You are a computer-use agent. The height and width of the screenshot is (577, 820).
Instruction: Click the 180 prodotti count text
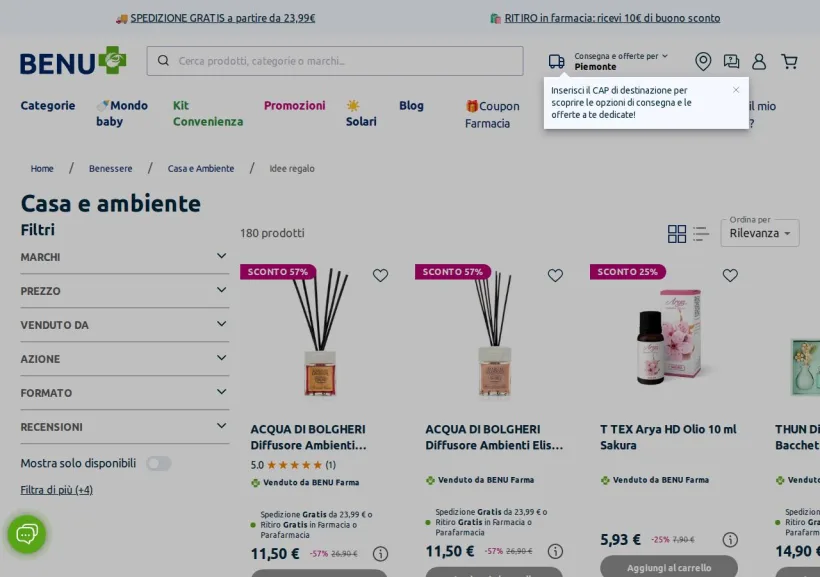[272, 233]
